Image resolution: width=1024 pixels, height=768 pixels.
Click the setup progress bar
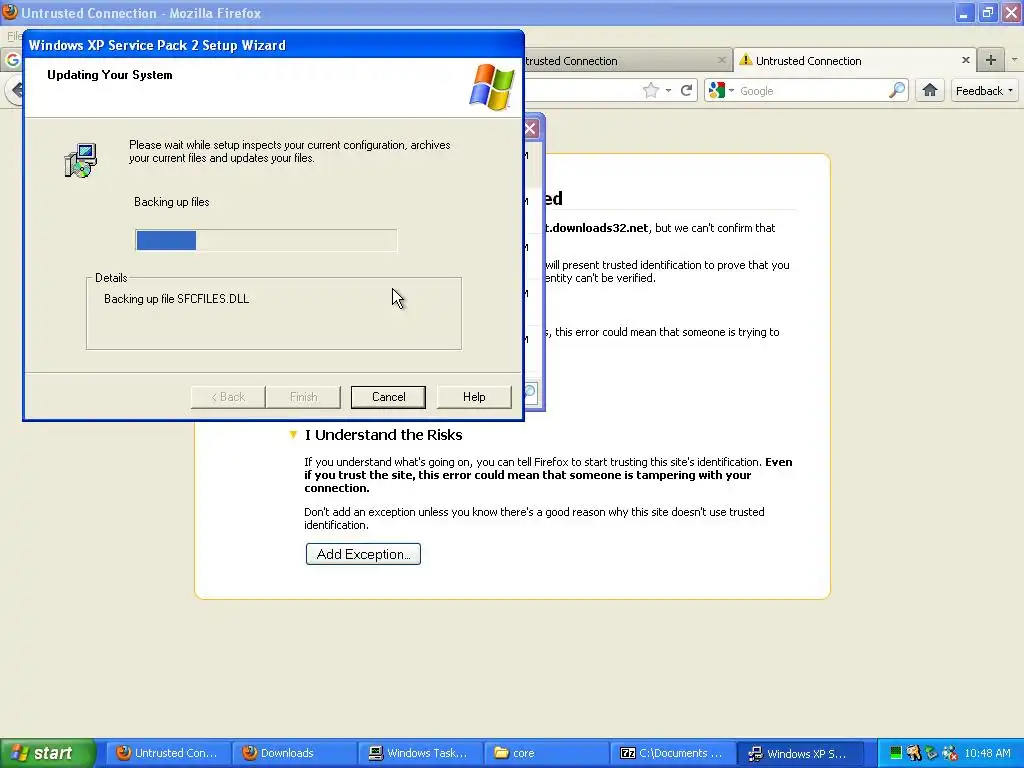point(266,240)
